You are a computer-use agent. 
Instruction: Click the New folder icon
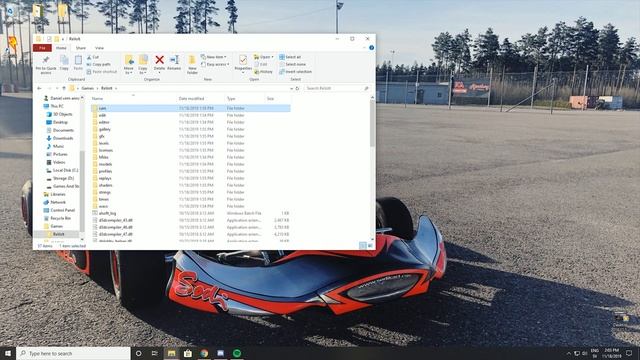coord(192,61)
